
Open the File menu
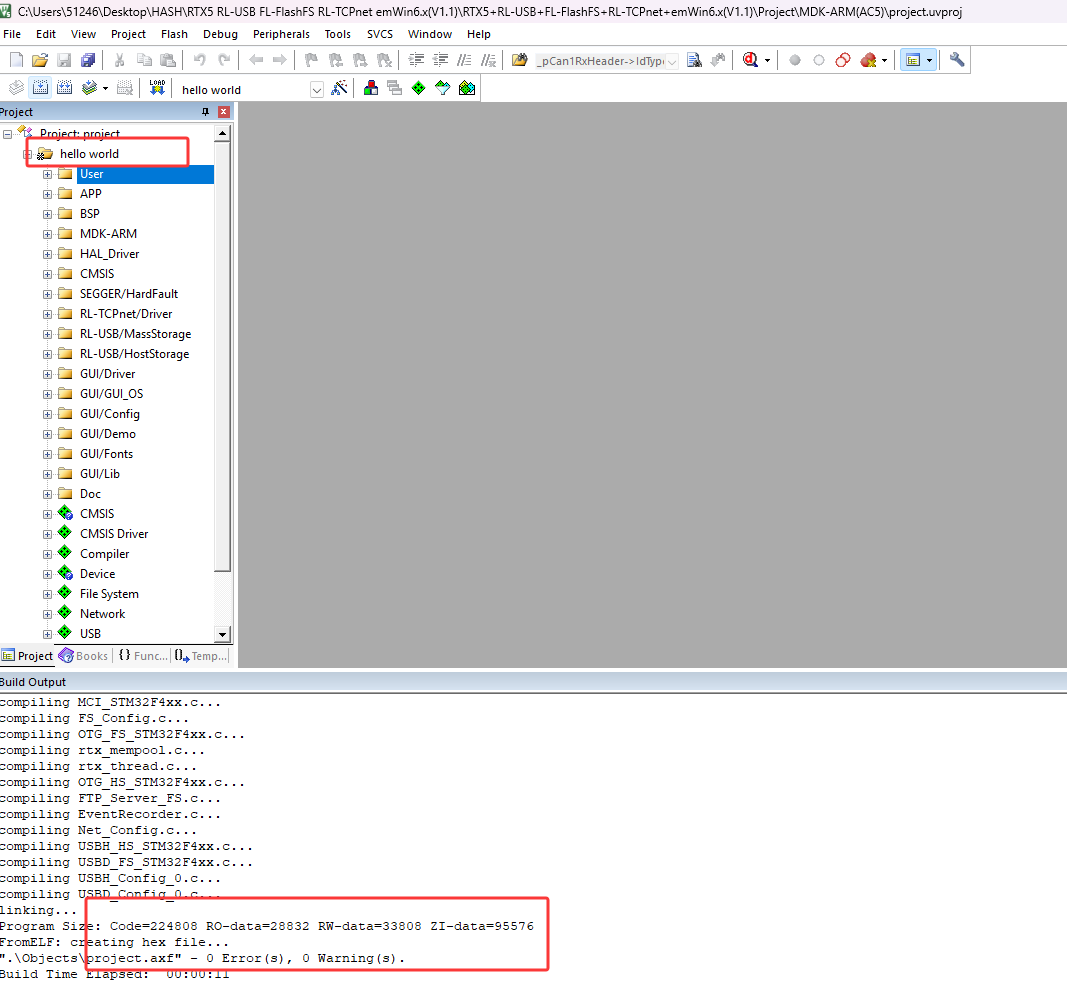point(12,34)
